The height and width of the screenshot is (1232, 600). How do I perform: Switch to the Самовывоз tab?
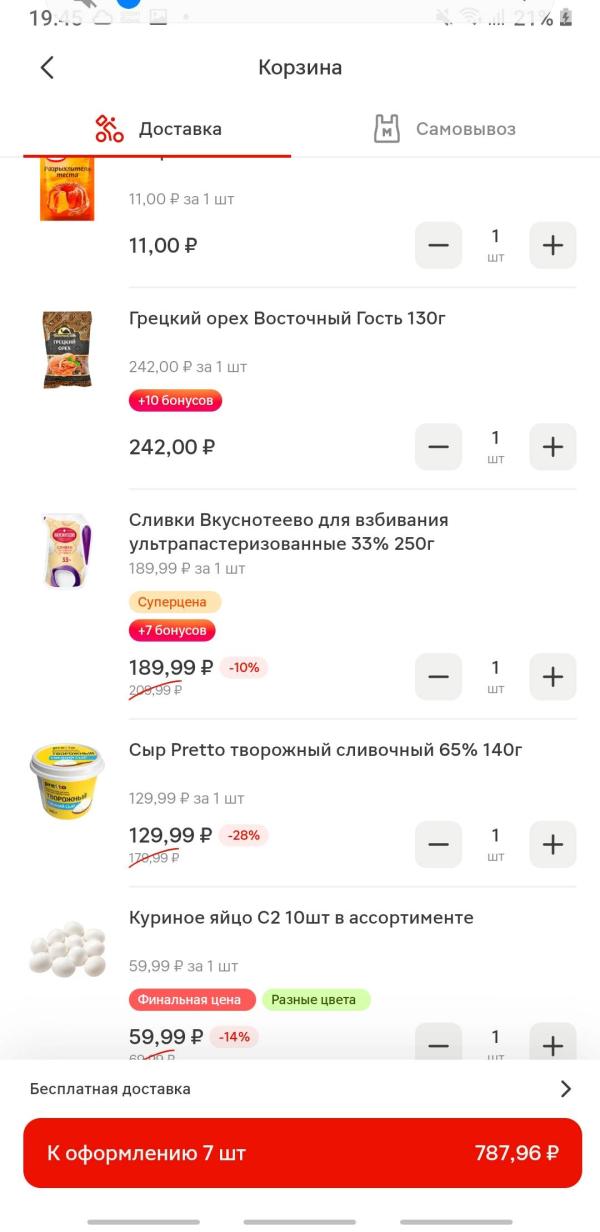coord(444,129)
